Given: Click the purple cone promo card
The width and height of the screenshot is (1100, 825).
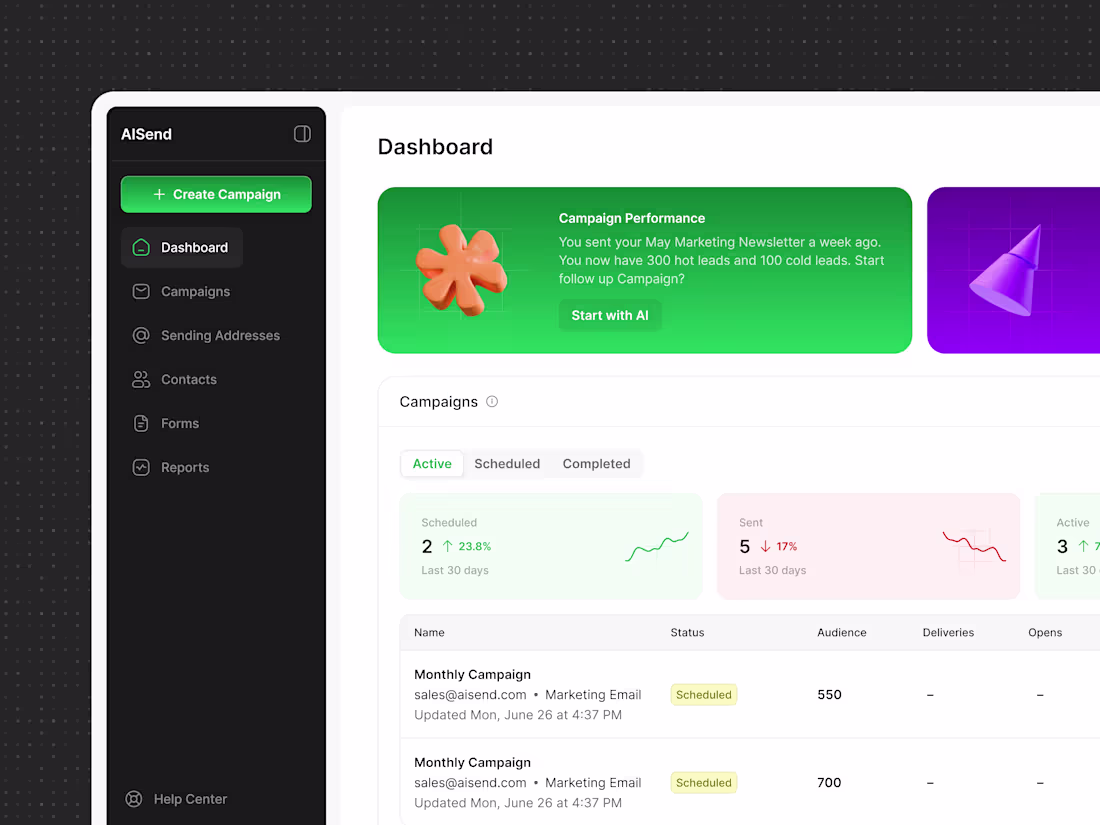Looking at the screenshot, I should point(1014,270).
